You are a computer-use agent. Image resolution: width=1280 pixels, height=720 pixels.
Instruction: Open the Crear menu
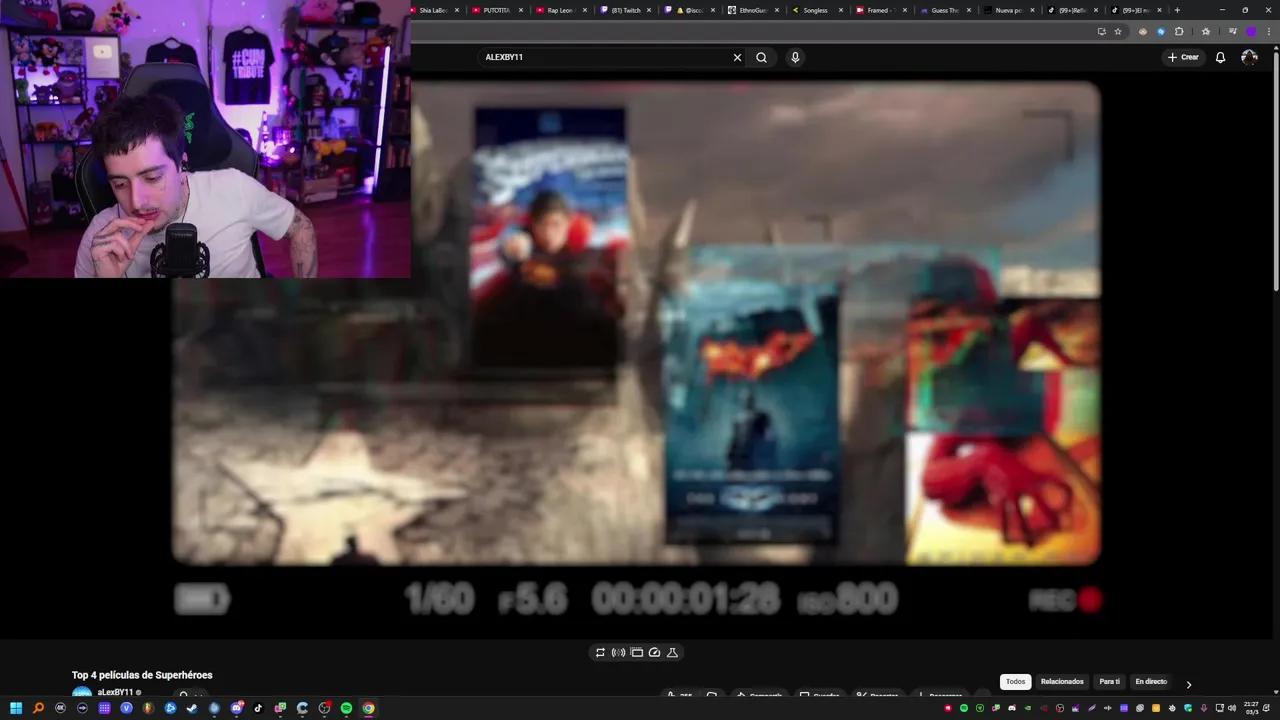tap(1183, 57)
